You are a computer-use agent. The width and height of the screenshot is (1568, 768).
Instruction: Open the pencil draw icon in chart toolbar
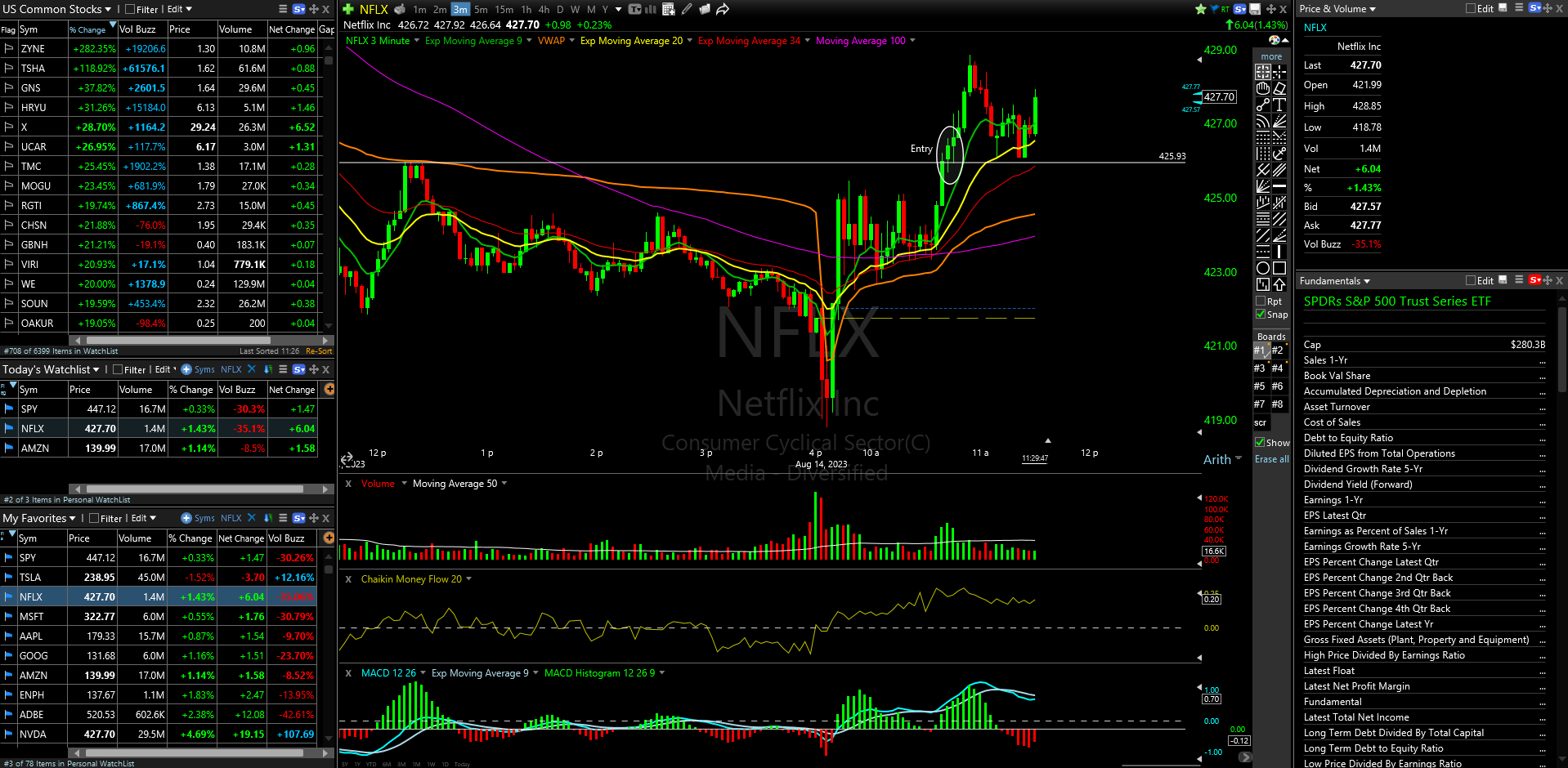pos(687,9)
